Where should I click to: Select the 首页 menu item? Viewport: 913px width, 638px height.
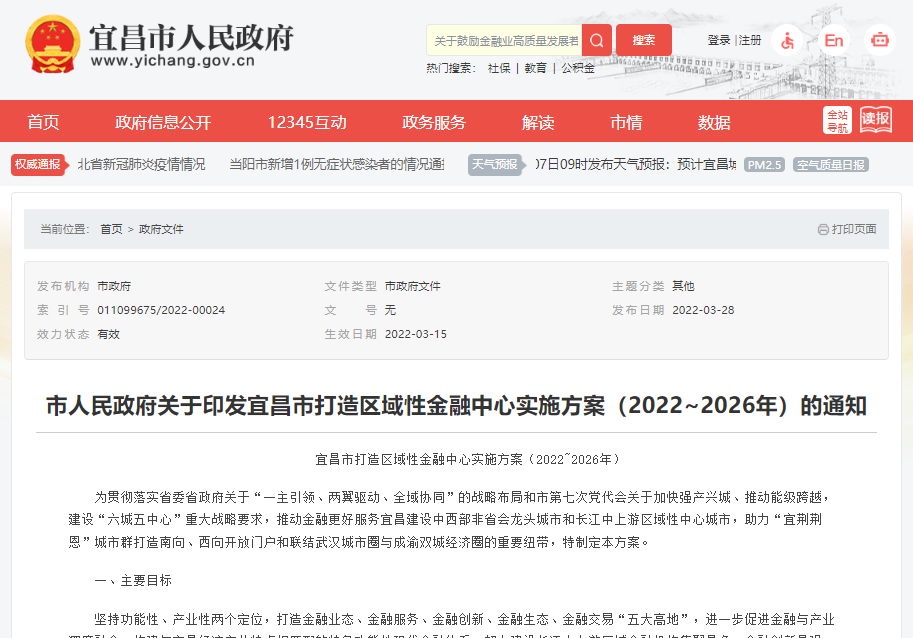click(x=43, y=122)
